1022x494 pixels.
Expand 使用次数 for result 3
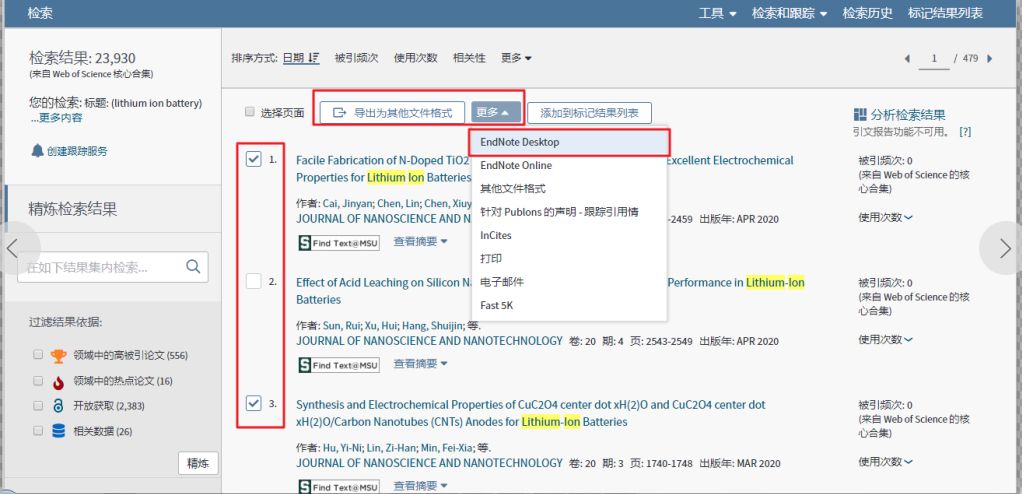[x=885, y=461]
